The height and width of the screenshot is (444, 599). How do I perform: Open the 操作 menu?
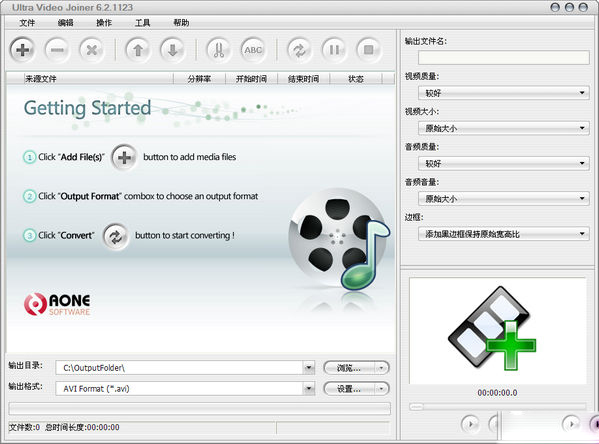[104, 23]
